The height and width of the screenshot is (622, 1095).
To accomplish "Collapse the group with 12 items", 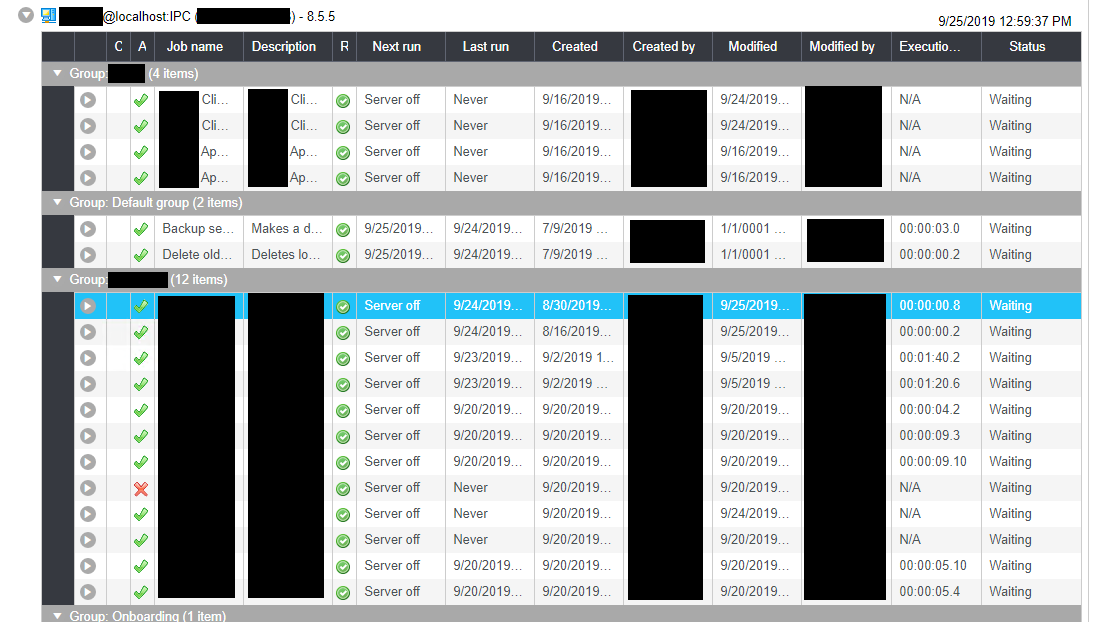I will pos(57,280).
